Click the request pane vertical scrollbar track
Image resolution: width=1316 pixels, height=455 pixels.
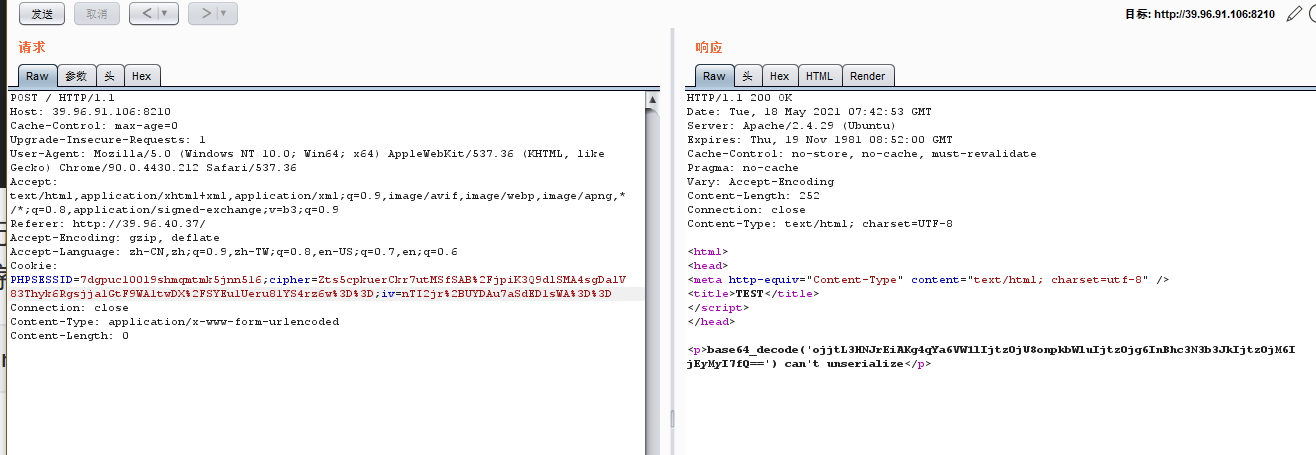tap(652, 280)
